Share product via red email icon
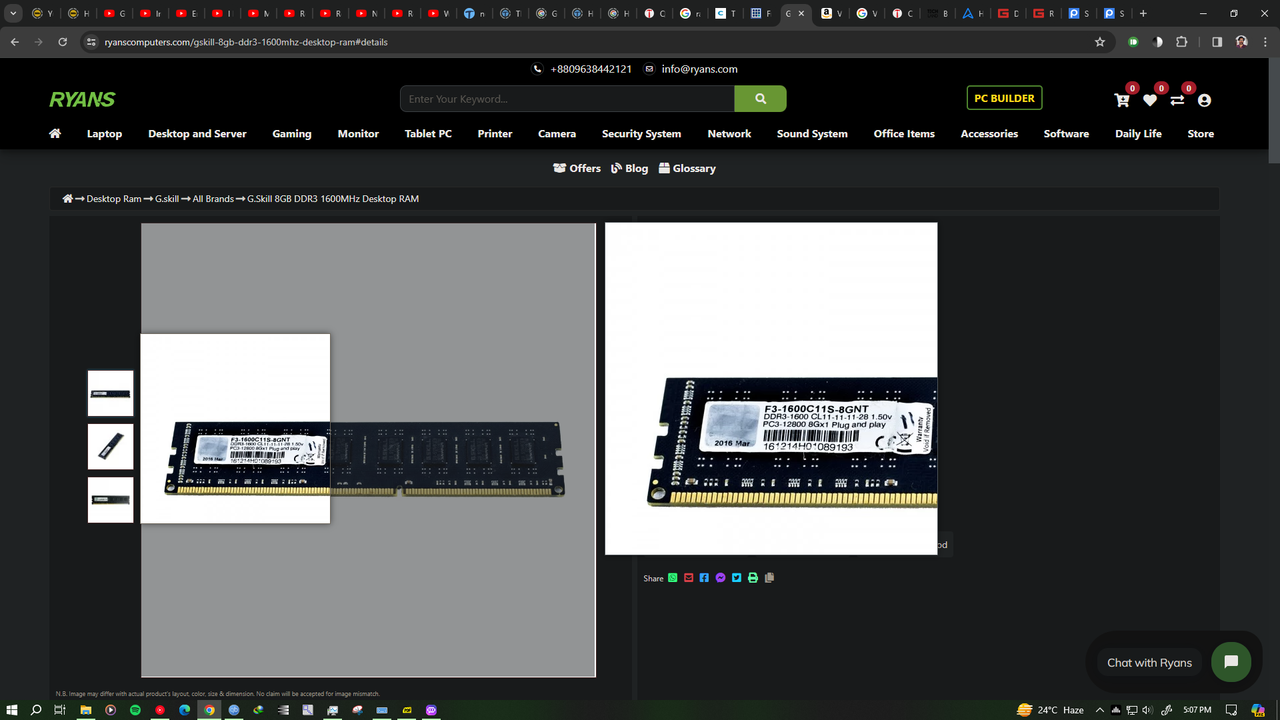This screenshot has width=1280, height=720. [689, 578]
